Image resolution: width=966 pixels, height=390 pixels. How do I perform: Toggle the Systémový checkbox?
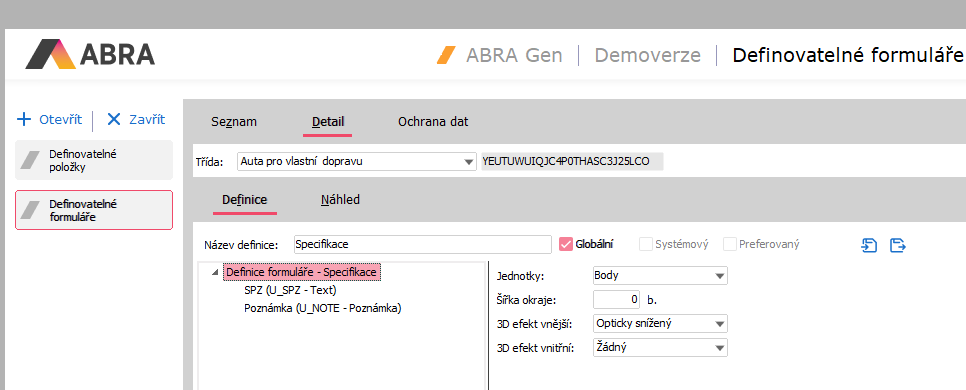646,244
